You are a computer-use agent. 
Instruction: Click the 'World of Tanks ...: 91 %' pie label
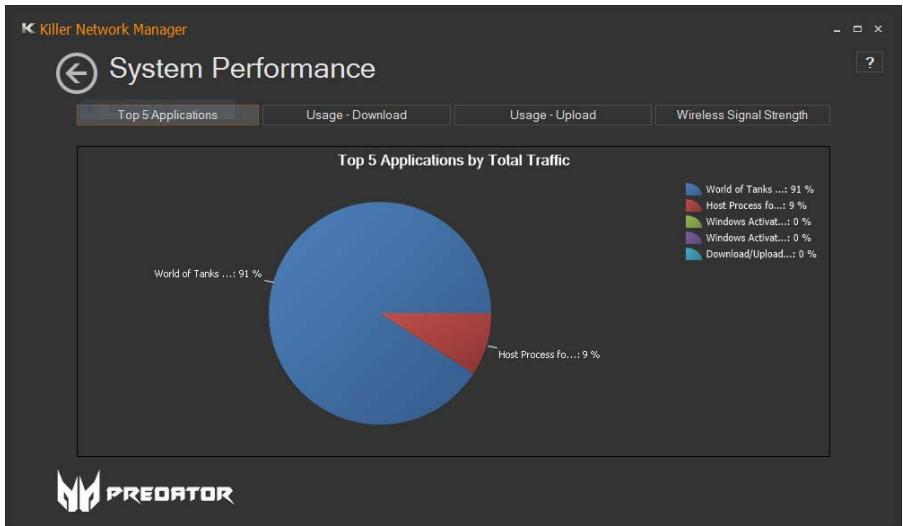(208, 274)
